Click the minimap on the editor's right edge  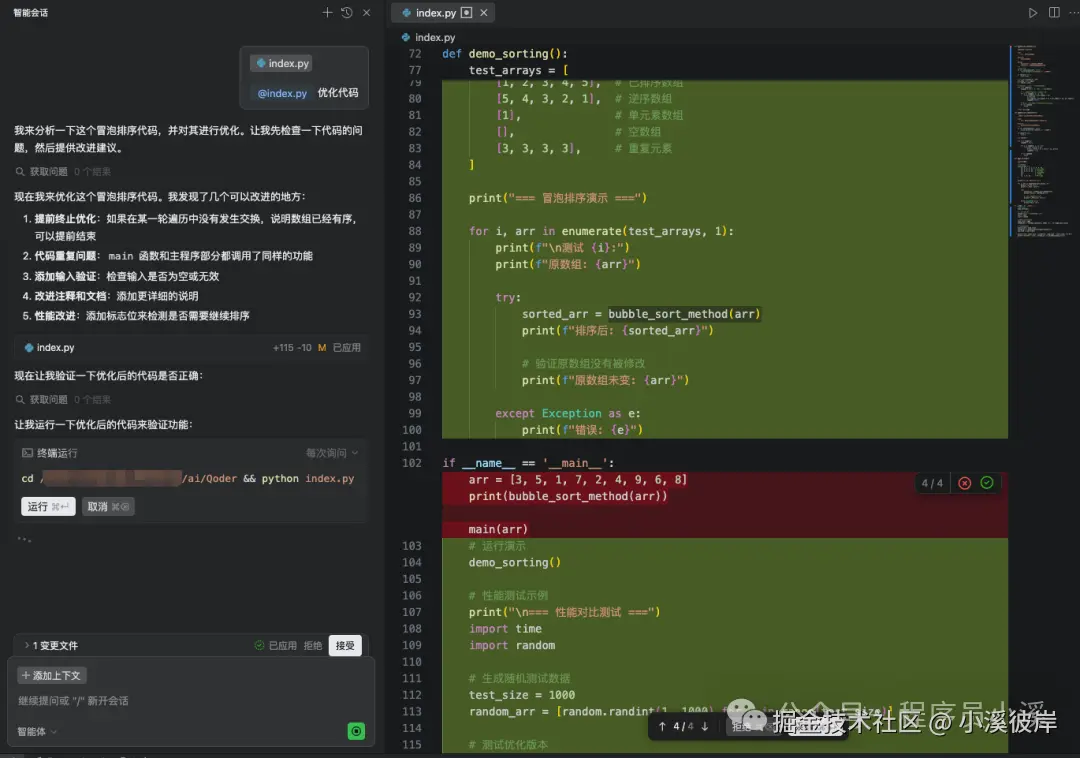pos(1043,141)
